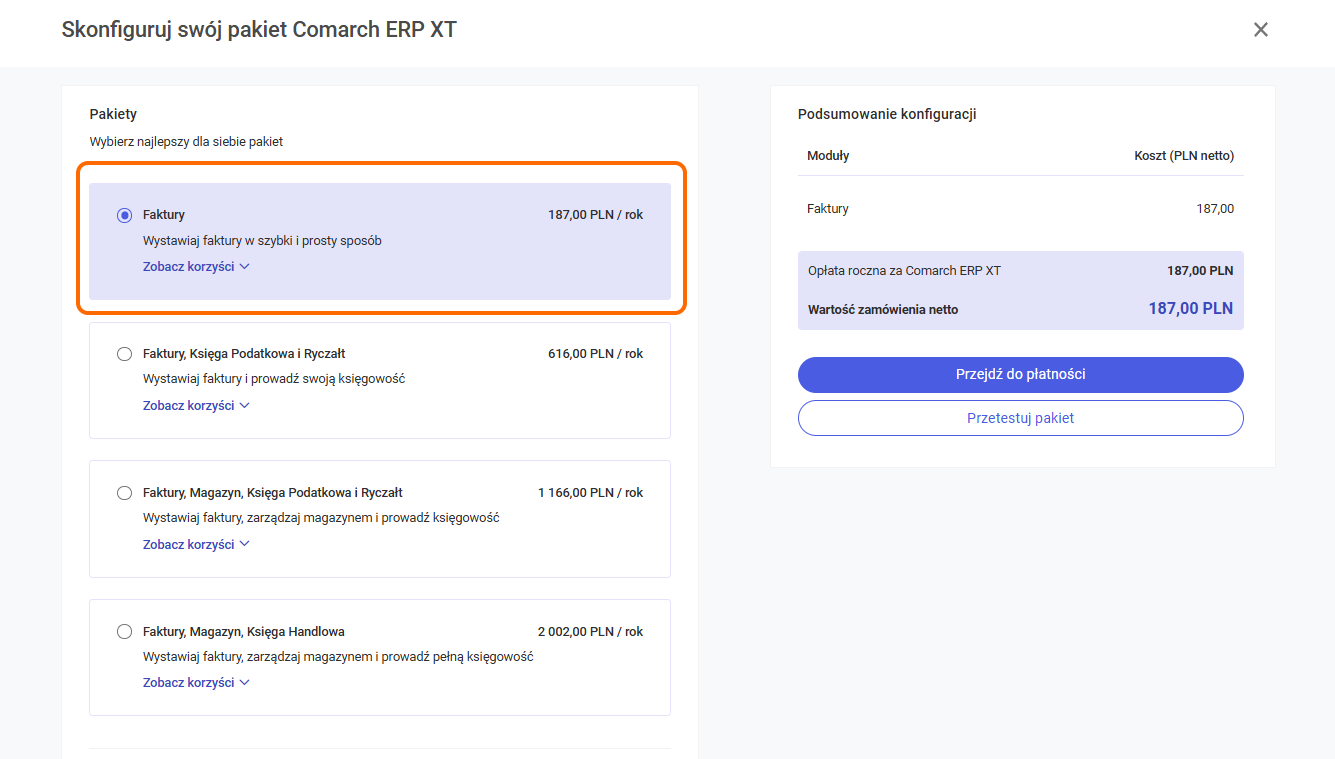
Task: Select Faktury, Magazyn, Księga Podatkowa i Ryczałt radio
Action: pos(124,493)
